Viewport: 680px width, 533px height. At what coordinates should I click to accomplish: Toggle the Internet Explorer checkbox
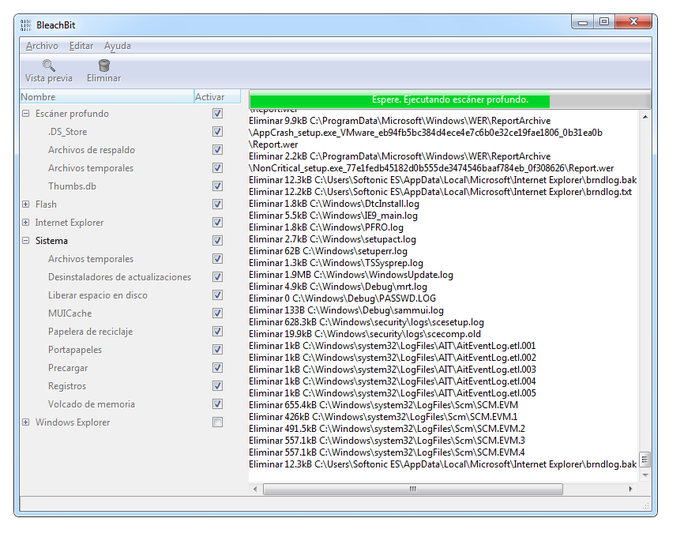click(218, 222)
